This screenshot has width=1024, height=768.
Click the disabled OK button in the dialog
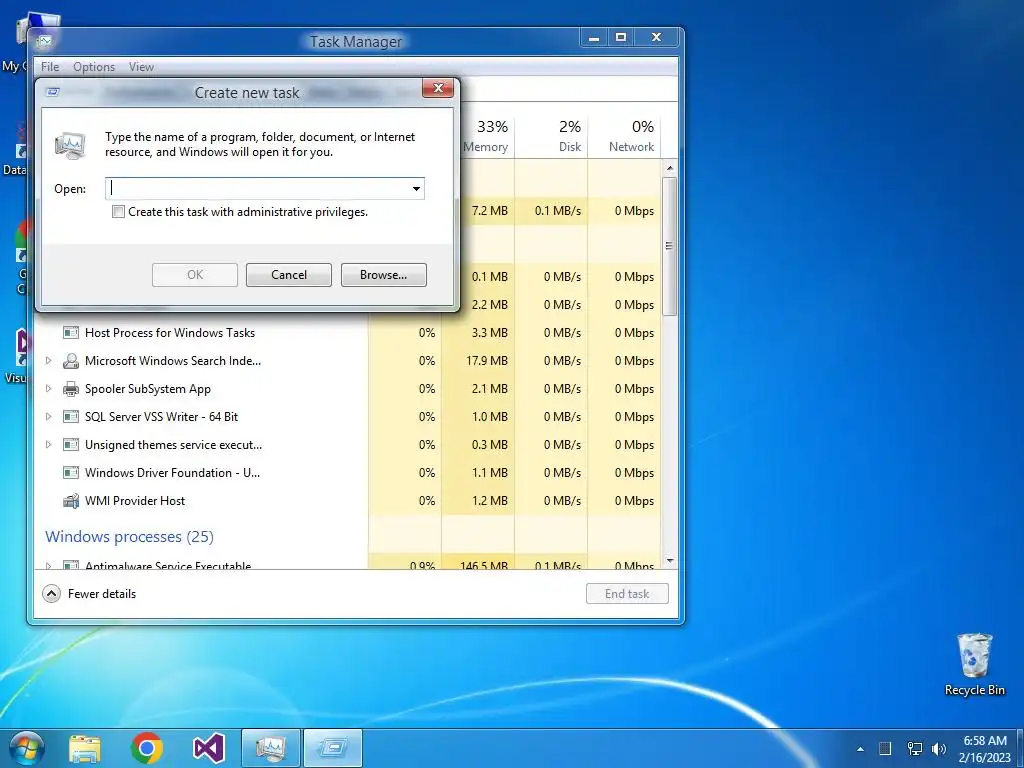pos(195,275)
